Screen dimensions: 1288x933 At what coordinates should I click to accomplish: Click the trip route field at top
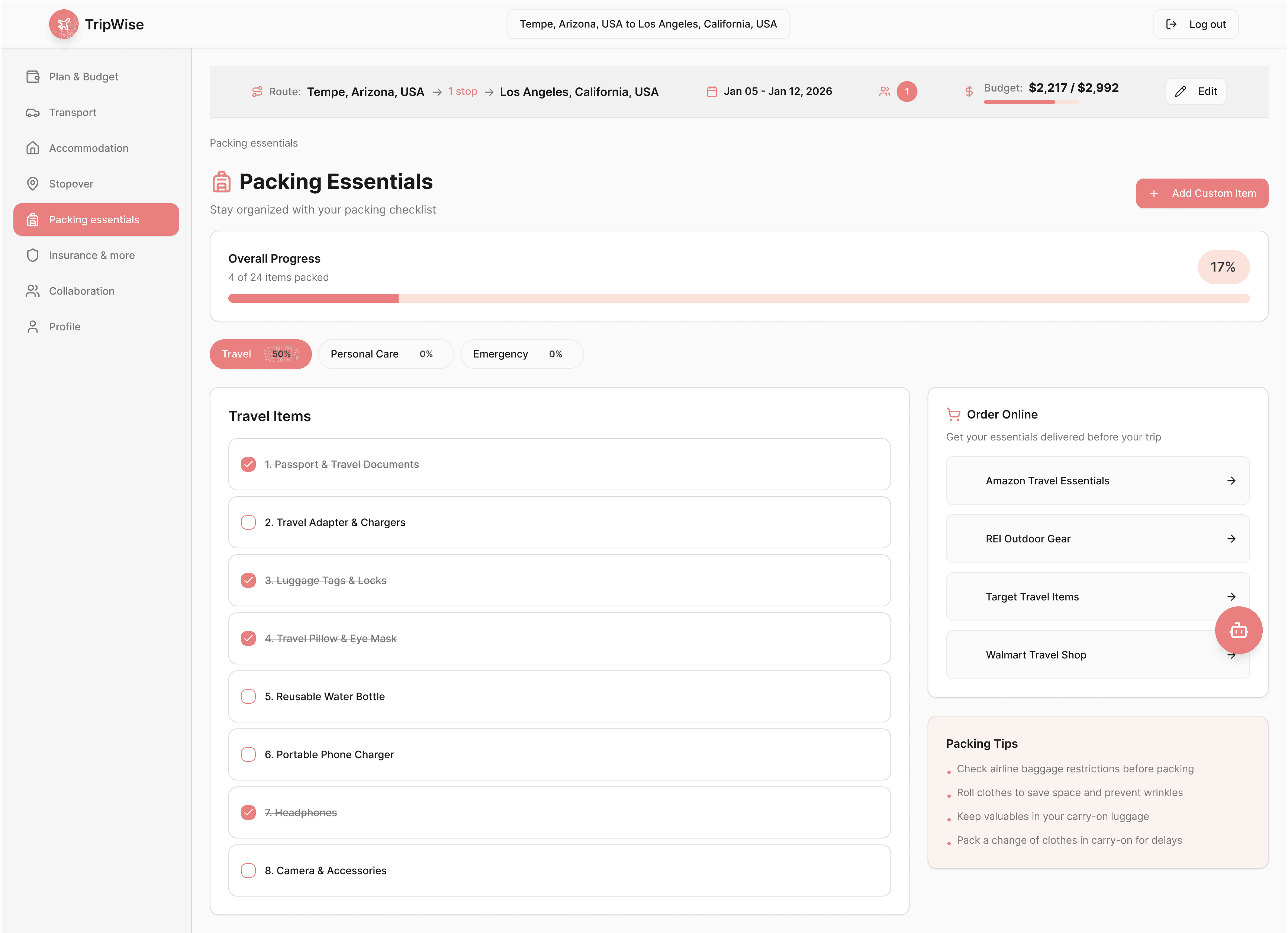[647, 24]
